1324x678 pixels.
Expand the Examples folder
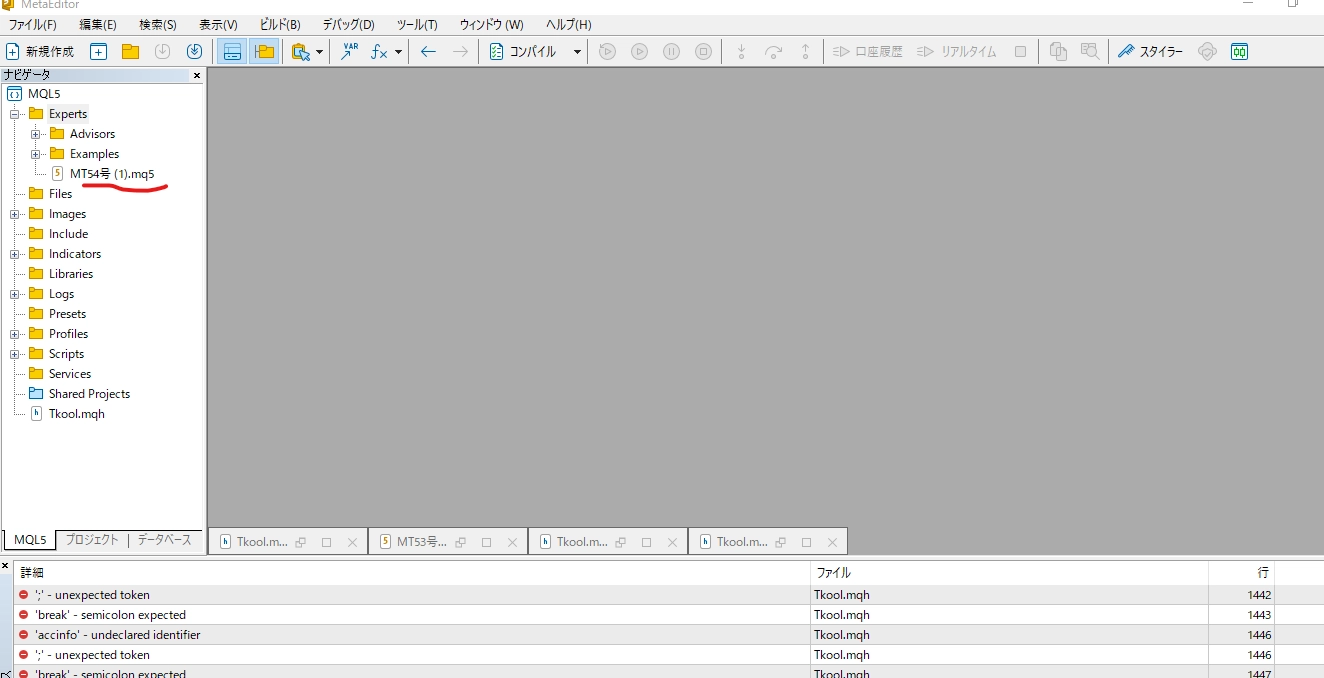point(36,154)
